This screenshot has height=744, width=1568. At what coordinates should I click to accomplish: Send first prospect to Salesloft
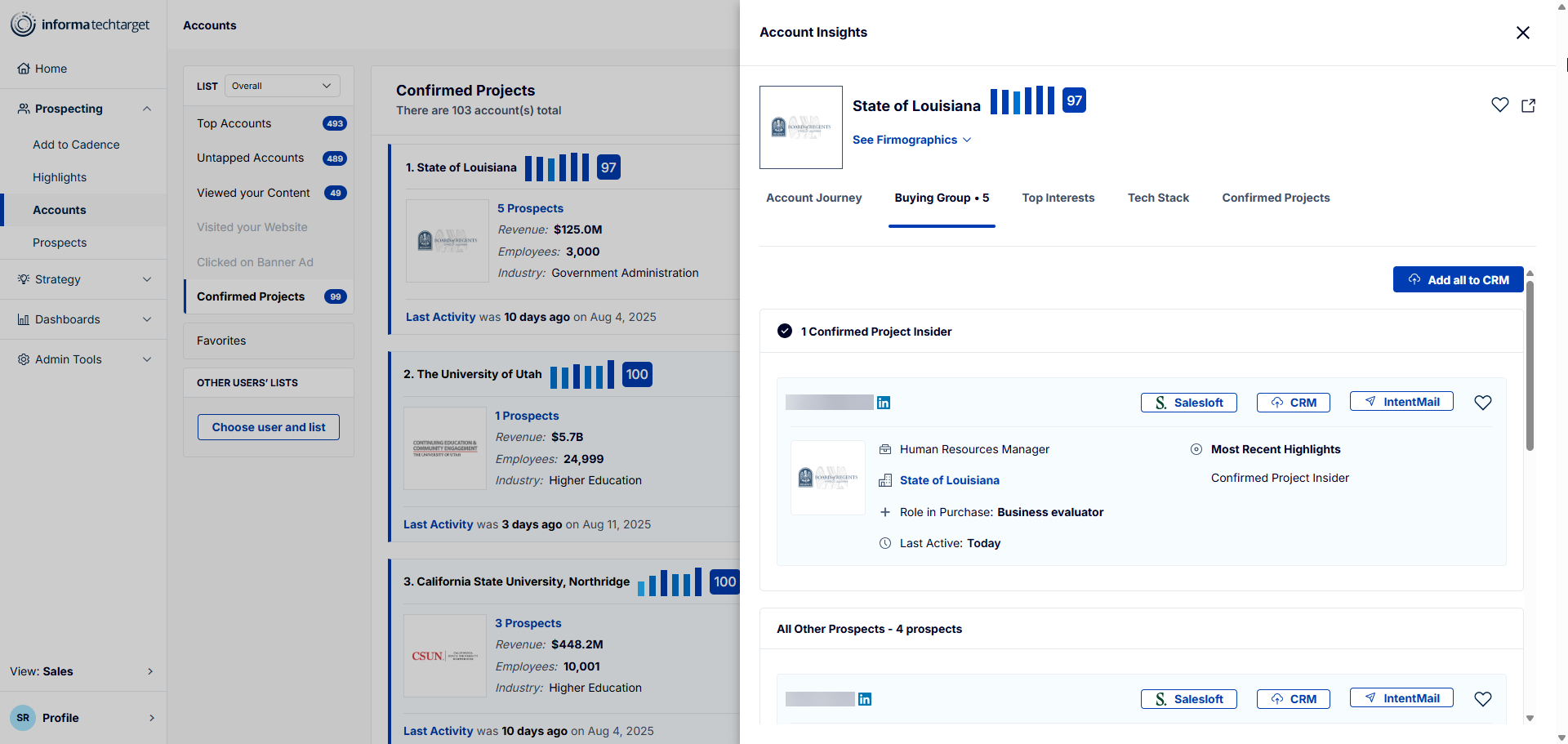(1188, 403)
